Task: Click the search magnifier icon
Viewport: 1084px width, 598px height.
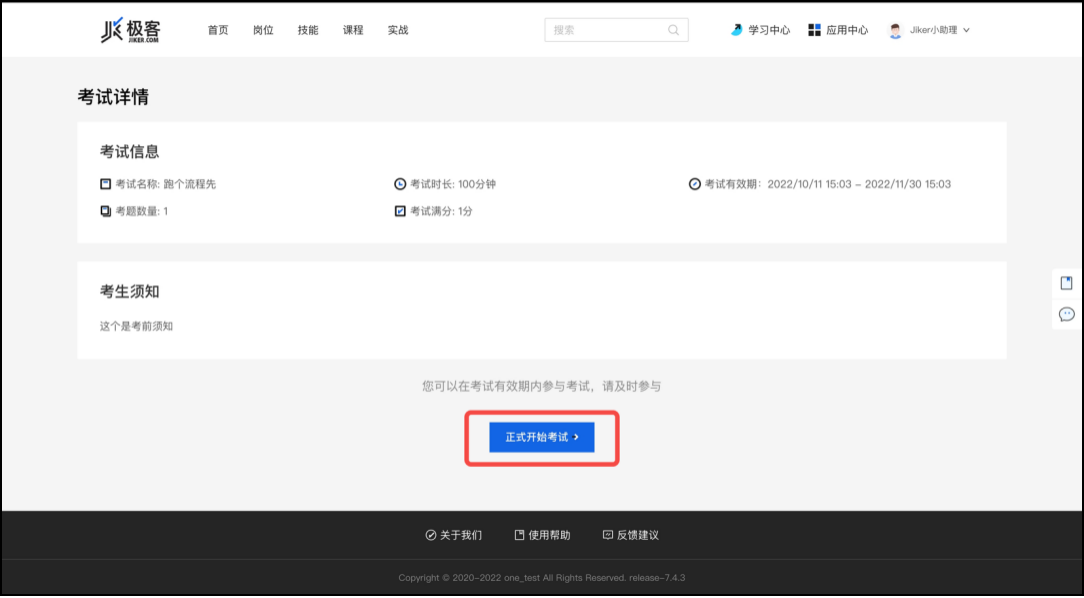Action: [x=674, y=30]
